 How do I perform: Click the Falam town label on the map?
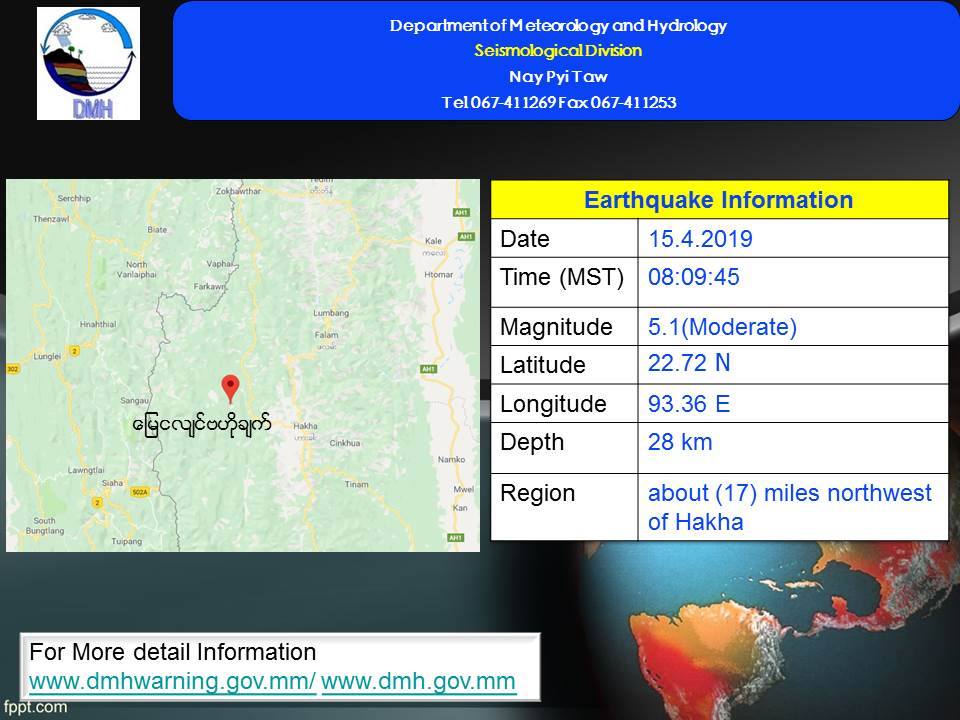[x=327, y=335]
